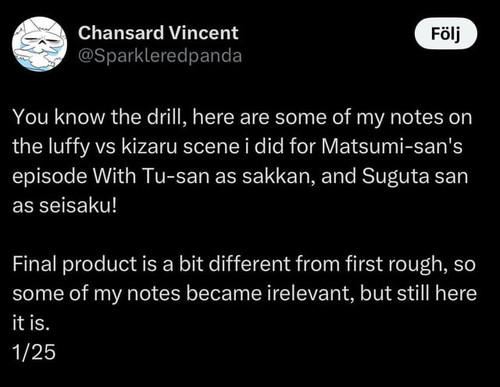
Task: Open Chansard Vincent's display name
Action: tap(158, 33)
